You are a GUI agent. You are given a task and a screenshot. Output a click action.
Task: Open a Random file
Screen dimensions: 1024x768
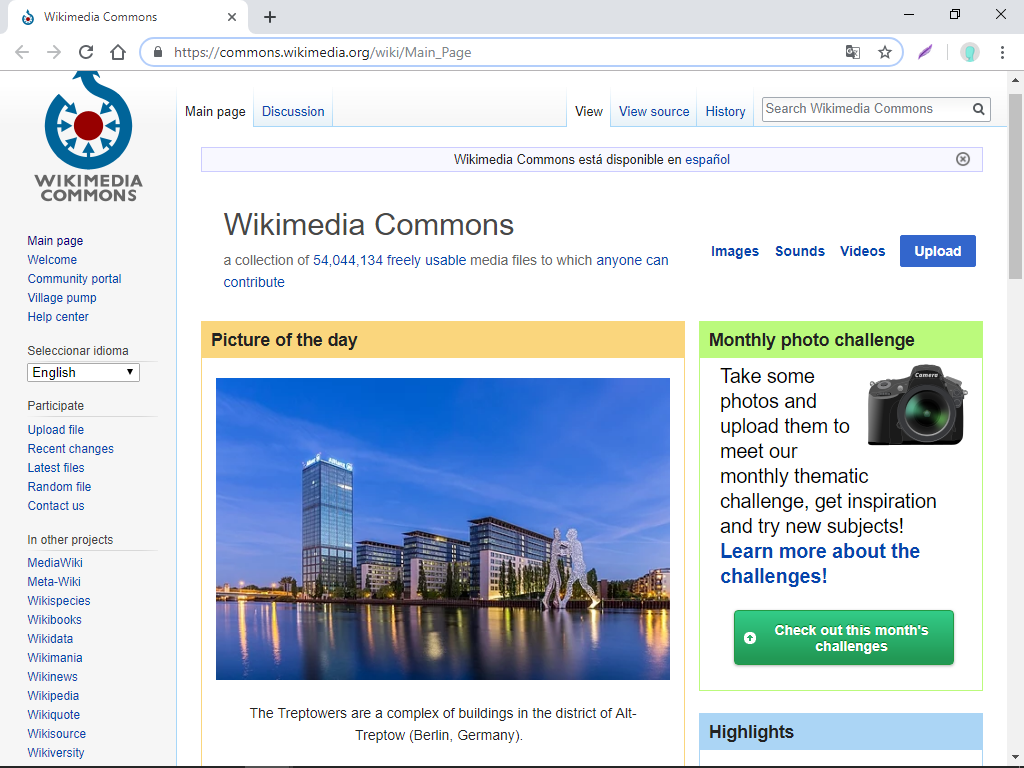(x=59, y=486)
